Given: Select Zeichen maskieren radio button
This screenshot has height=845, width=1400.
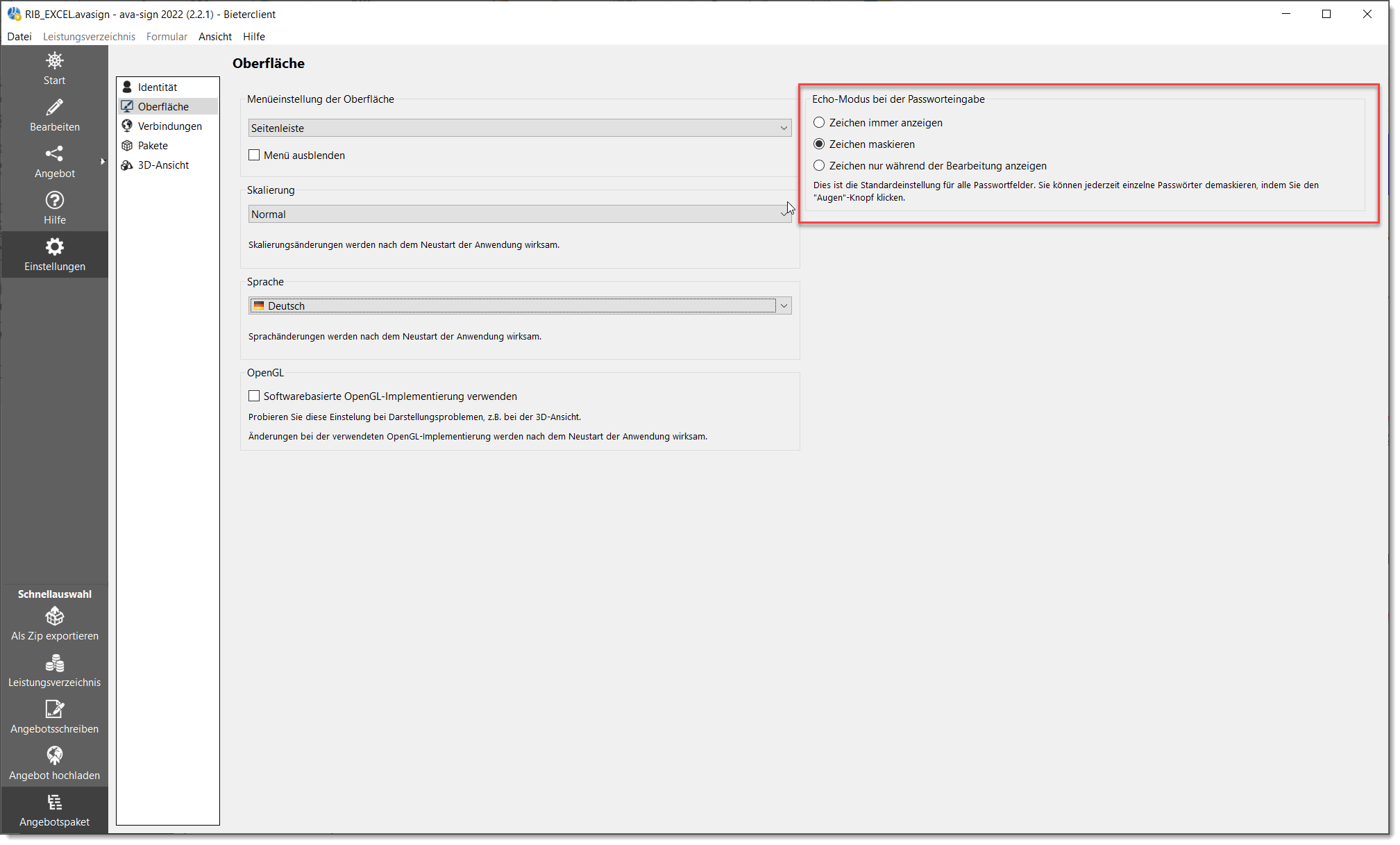Looking at the screenshot, I should (x=819, y=144).
